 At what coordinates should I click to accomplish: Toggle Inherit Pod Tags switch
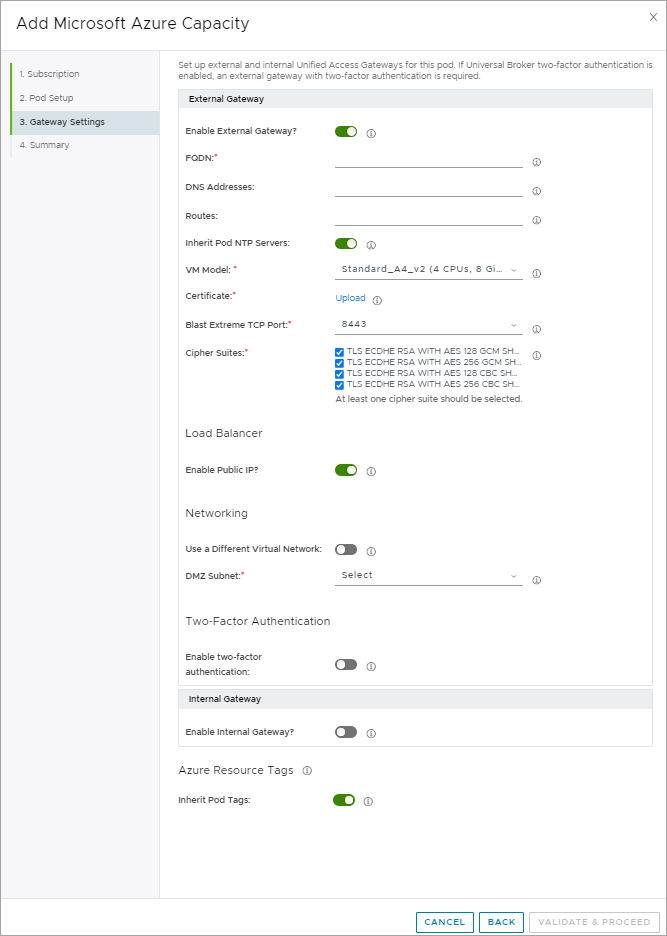point(344,800)
